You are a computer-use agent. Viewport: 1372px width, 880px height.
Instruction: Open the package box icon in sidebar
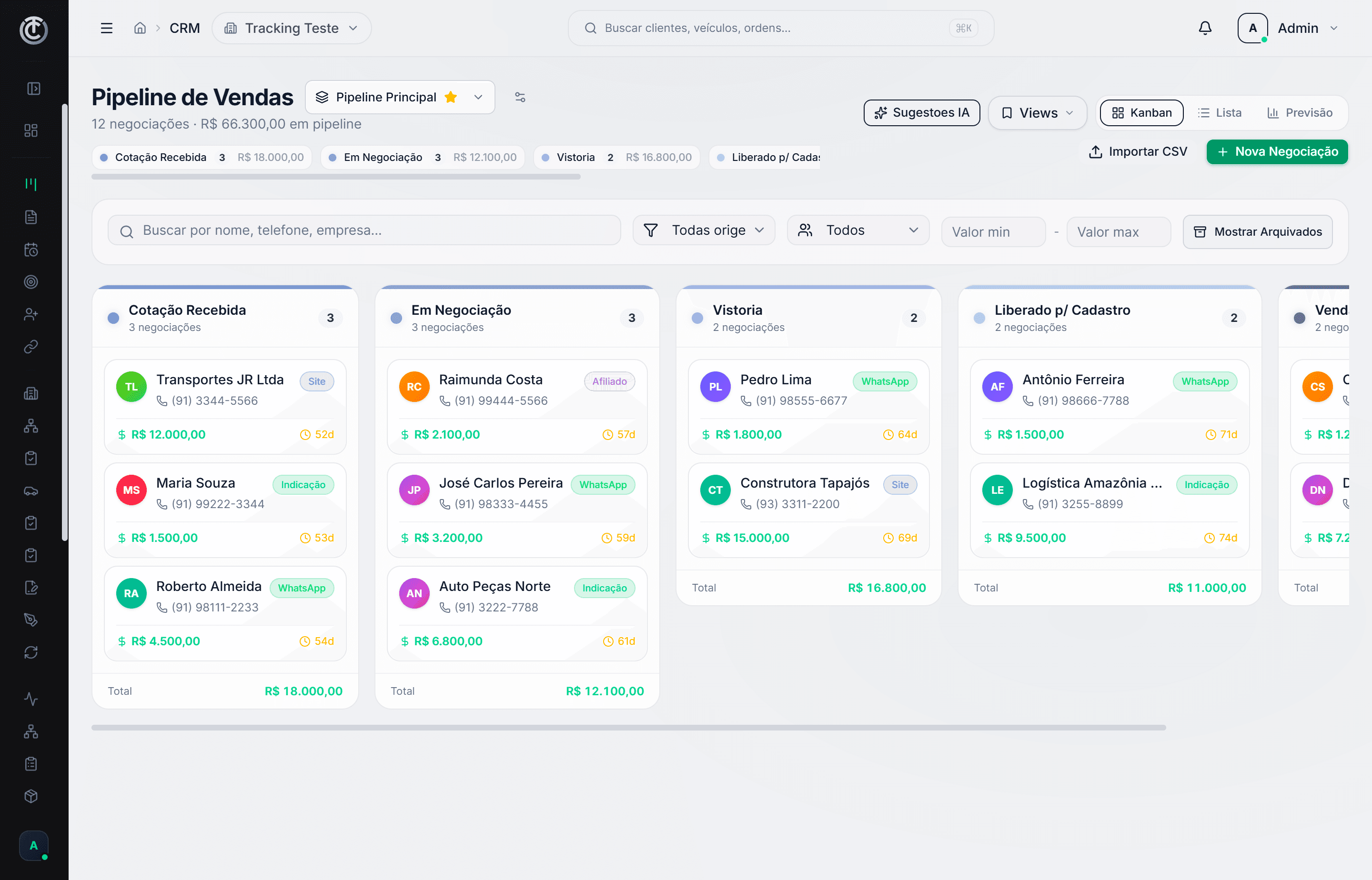[x=31, y=797]
